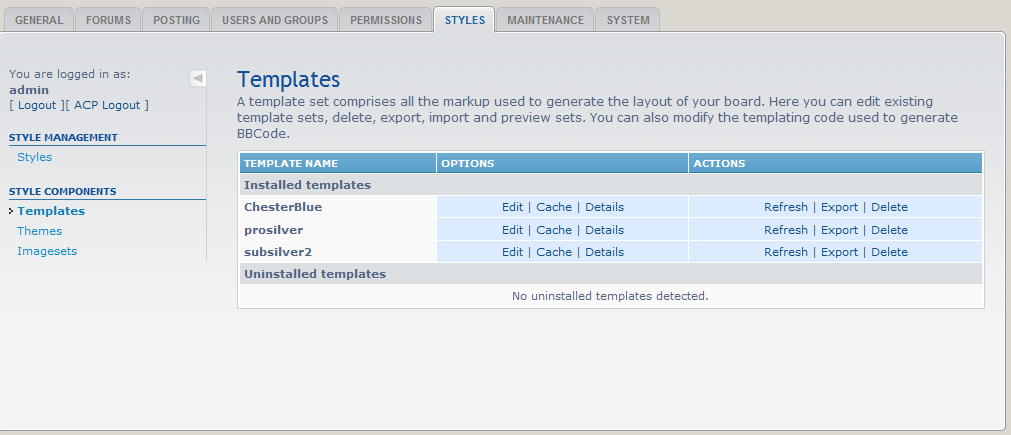Switch to the Maintenance tab
The width and height of the screenshot is (1011, 435).
point(545,20)
